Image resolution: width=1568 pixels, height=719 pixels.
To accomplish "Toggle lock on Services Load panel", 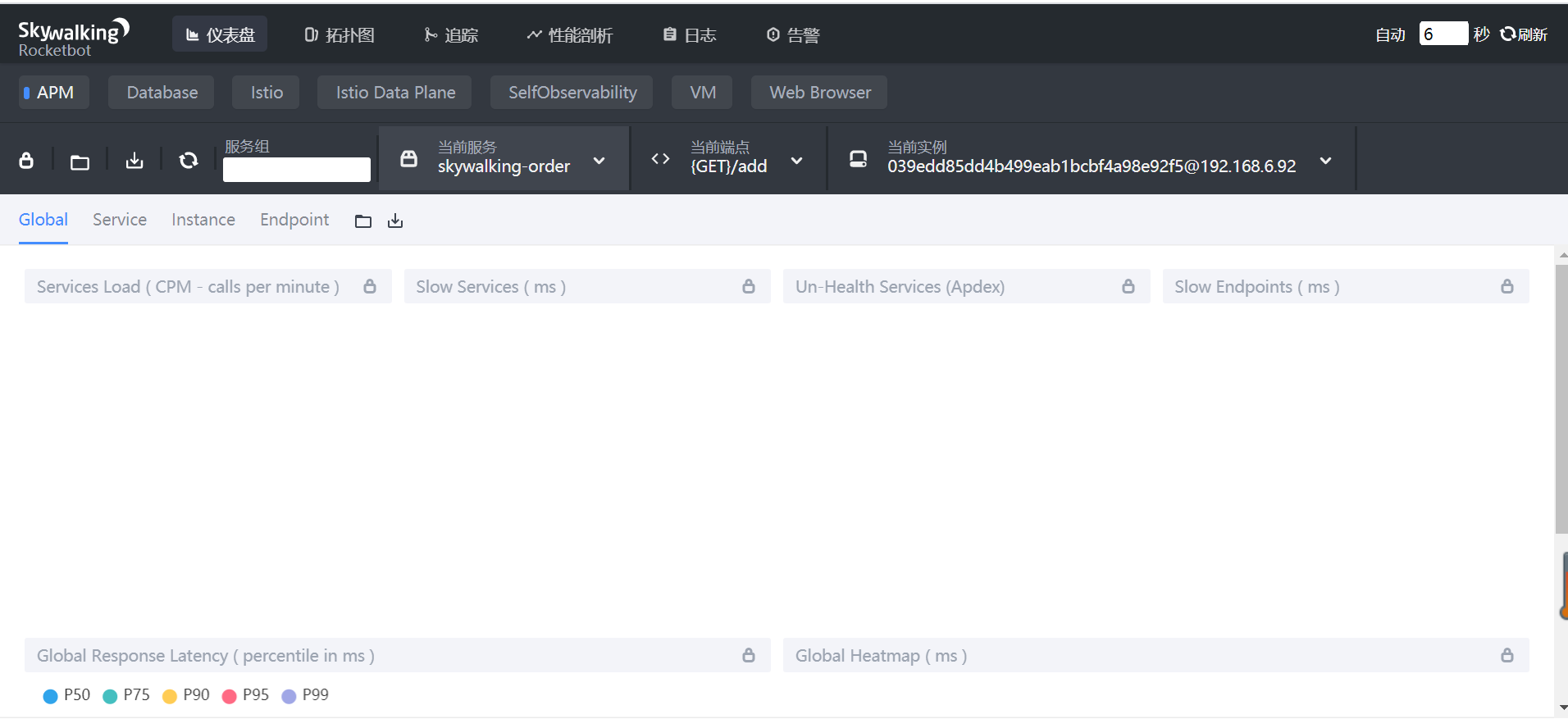I will point(370,286).
